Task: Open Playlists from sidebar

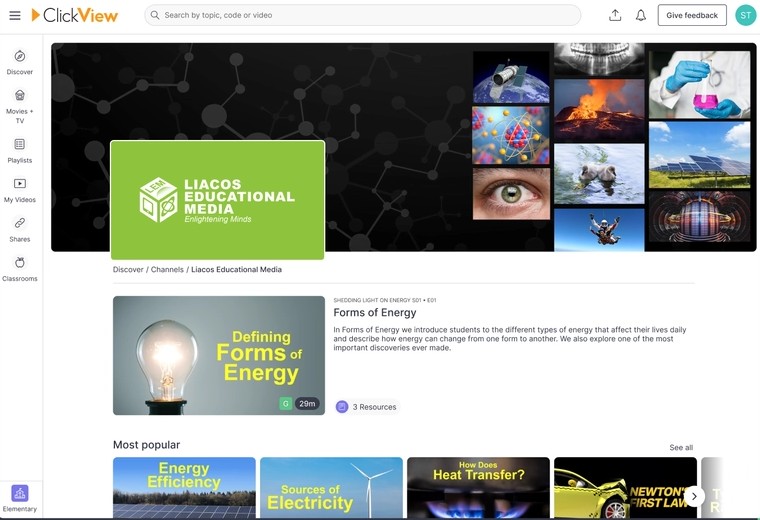Action: (x=20, y=151)
